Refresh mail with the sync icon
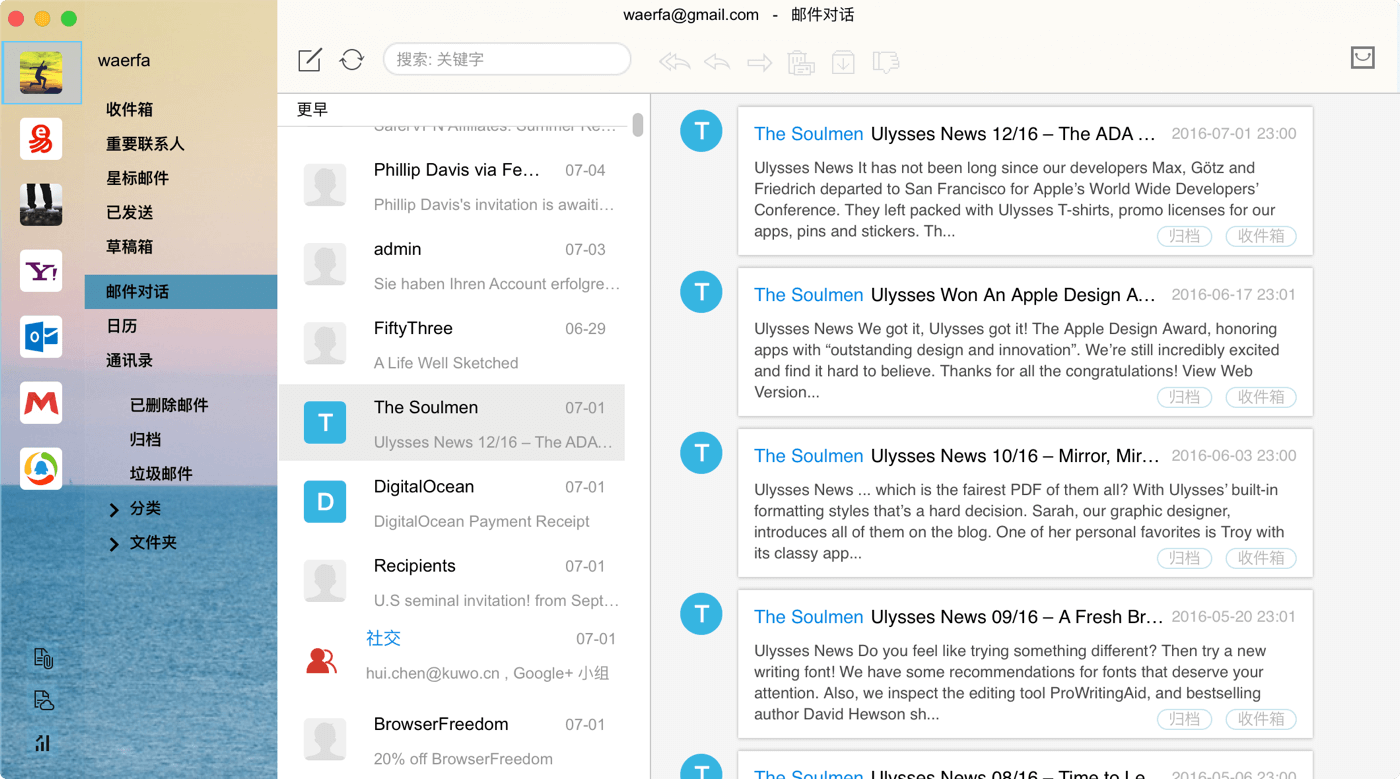 pos(352,60)
